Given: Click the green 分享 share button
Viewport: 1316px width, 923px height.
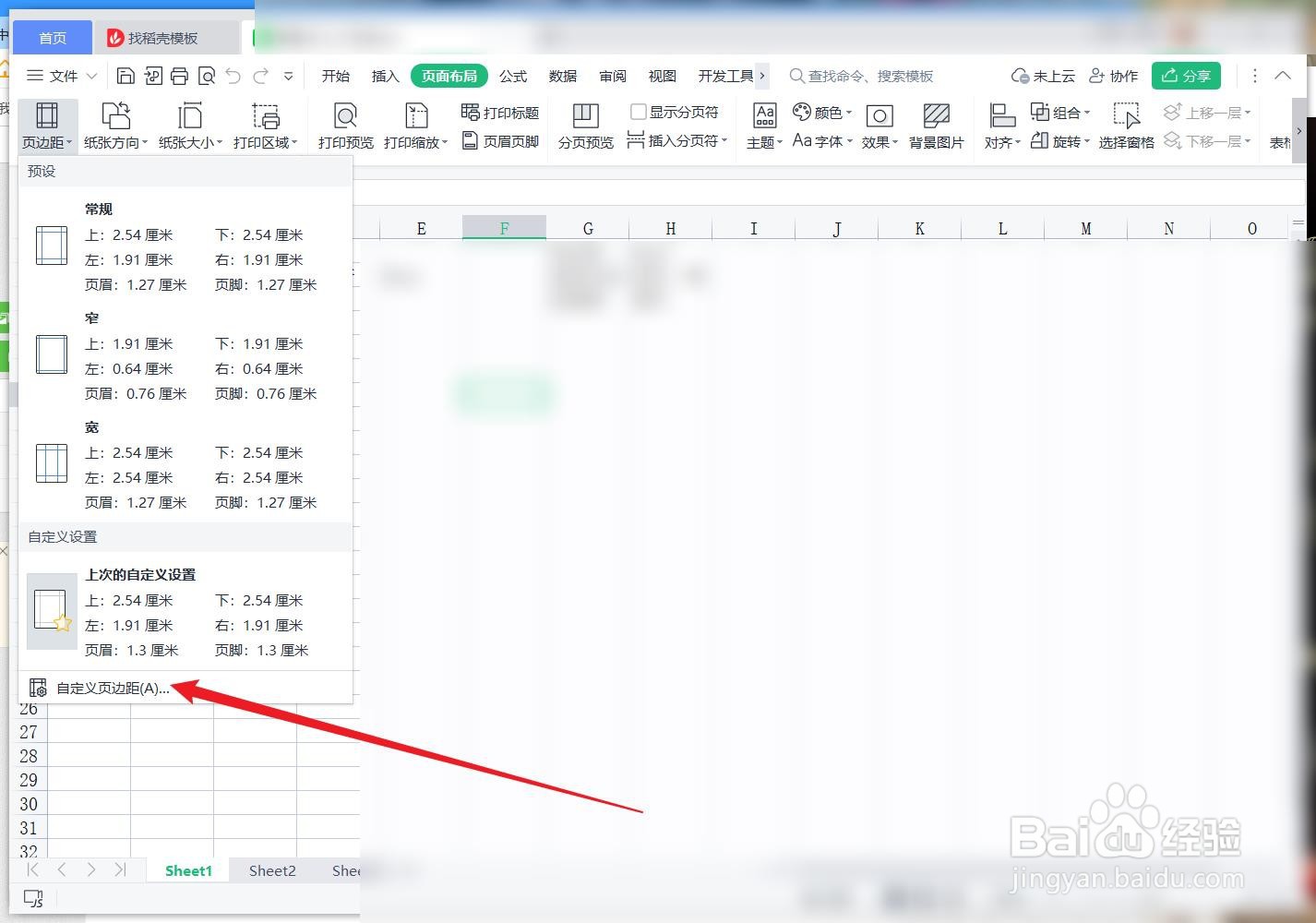Looking at the screenshot, I should pos(1186,76).
